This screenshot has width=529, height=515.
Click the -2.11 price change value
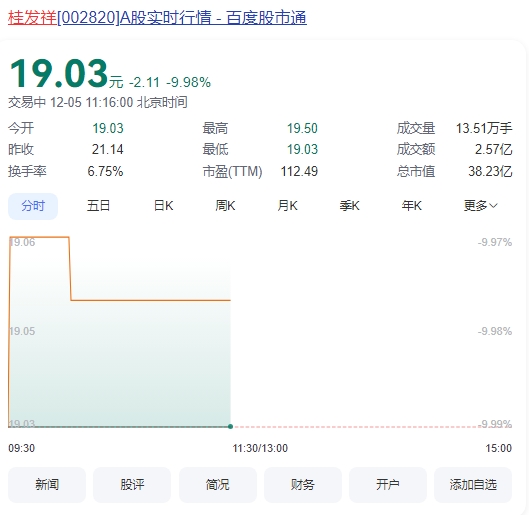(144, 82)
